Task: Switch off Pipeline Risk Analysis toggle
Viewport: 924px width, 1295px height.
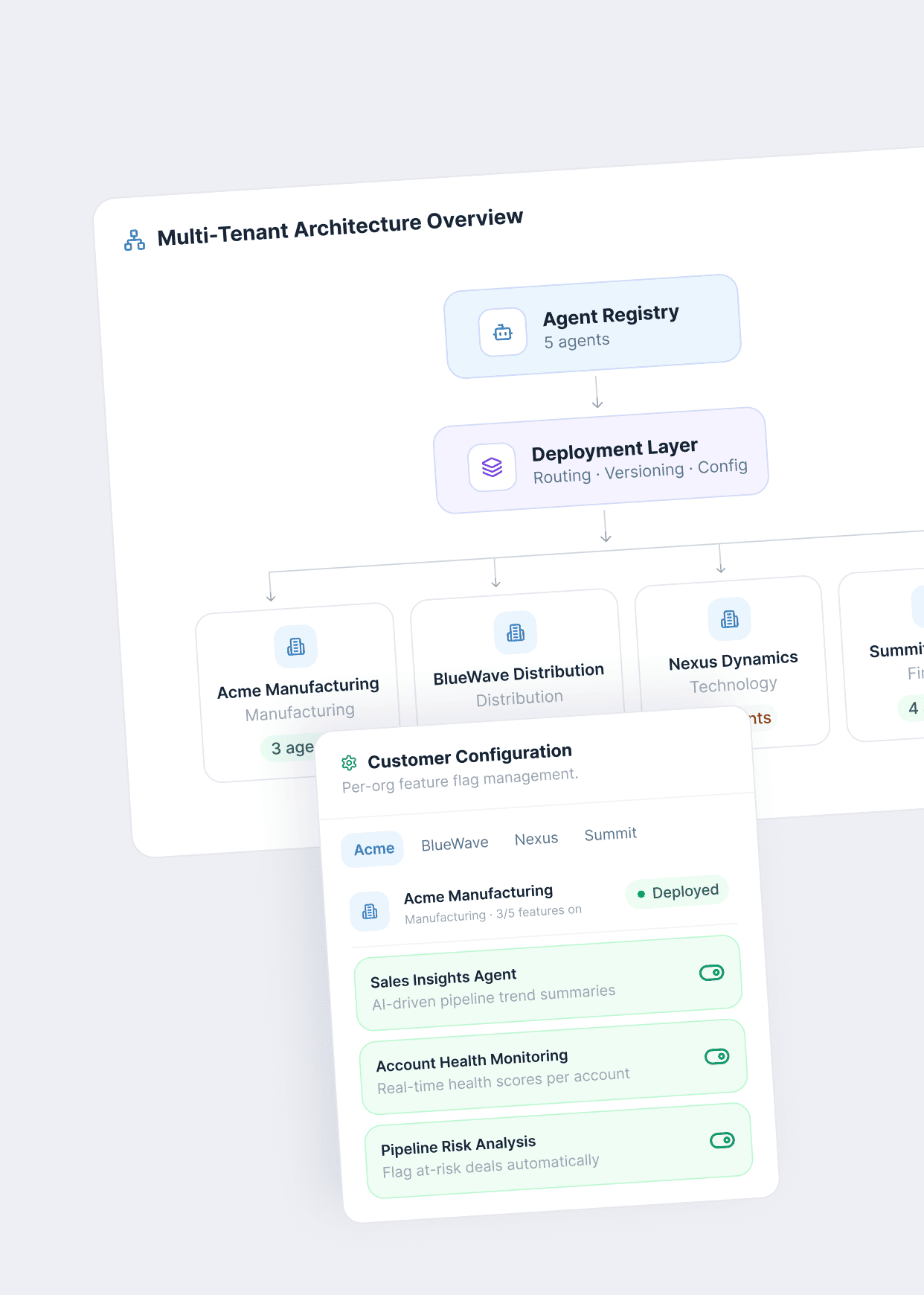Action: tap(722, 1141)
